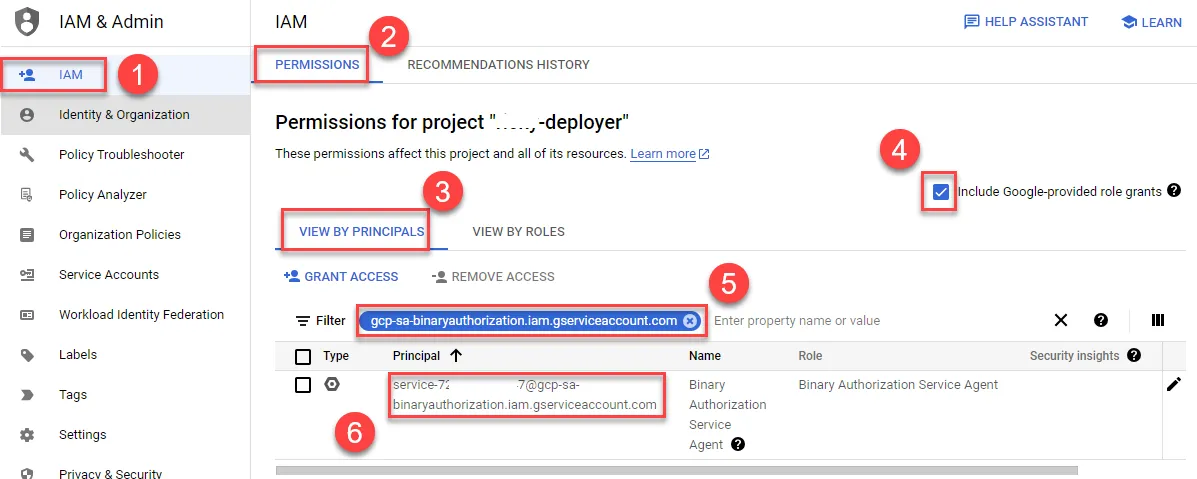Image resolution: width=1197 pixels, height=479 pixels.
Task: Click the Policy Analyzer document icon
Action: [27, 195]
